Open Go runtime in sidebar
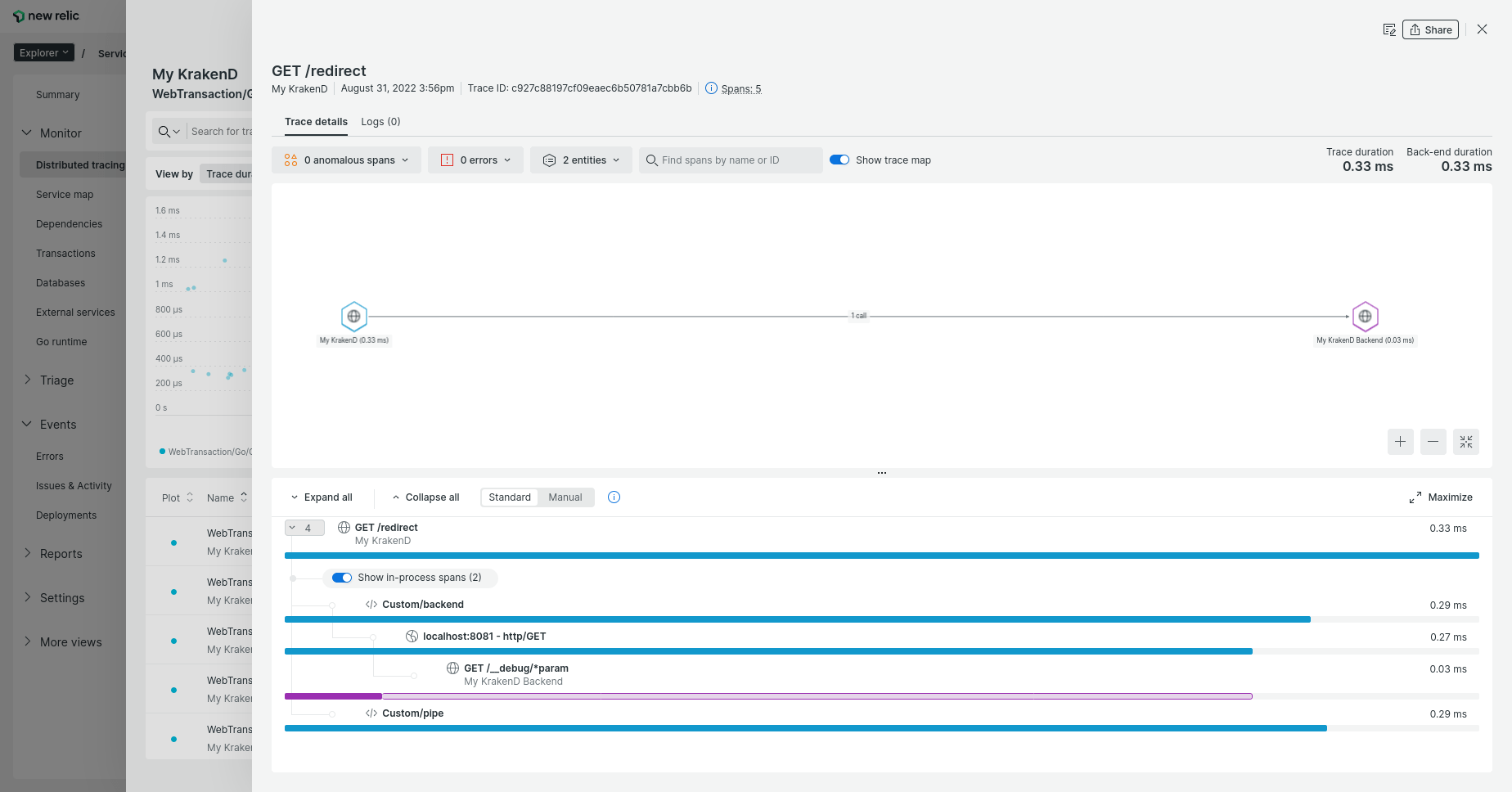The width and height of the screenshot is (1512, 792). (61, 342)
